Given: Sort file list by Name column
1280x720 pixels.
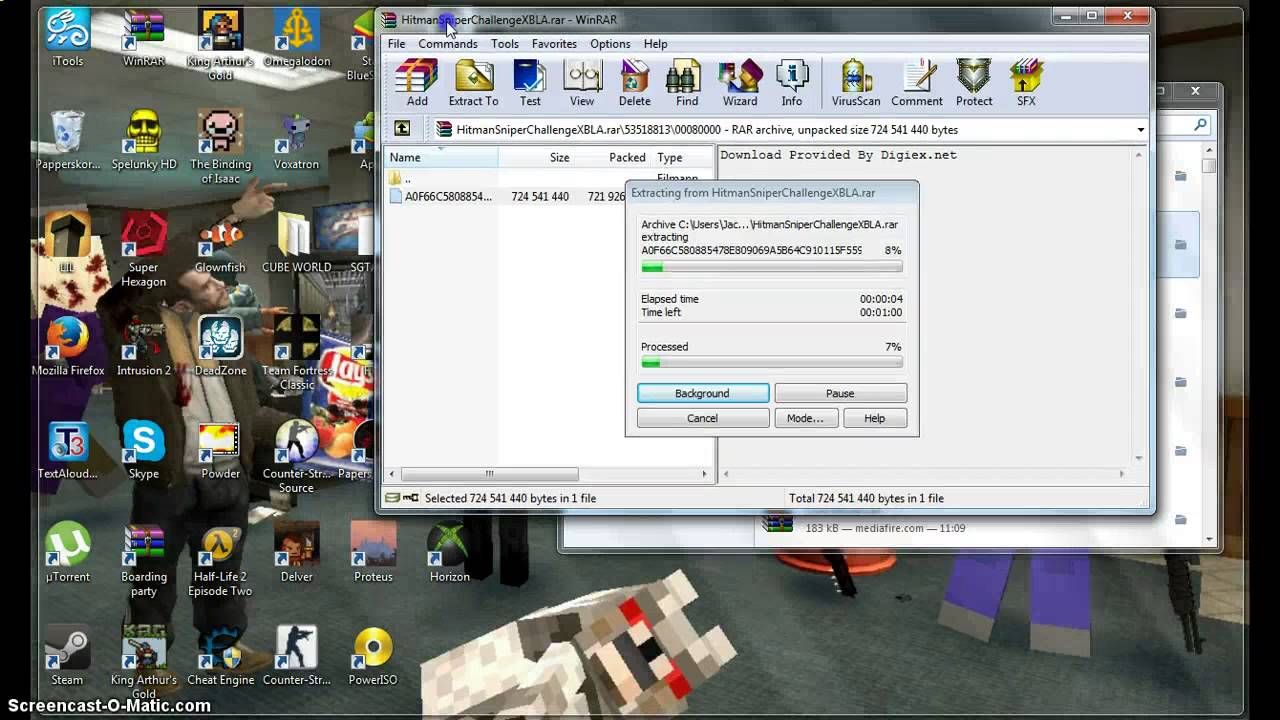Looking at the screenshot, I should pos(441,157).
